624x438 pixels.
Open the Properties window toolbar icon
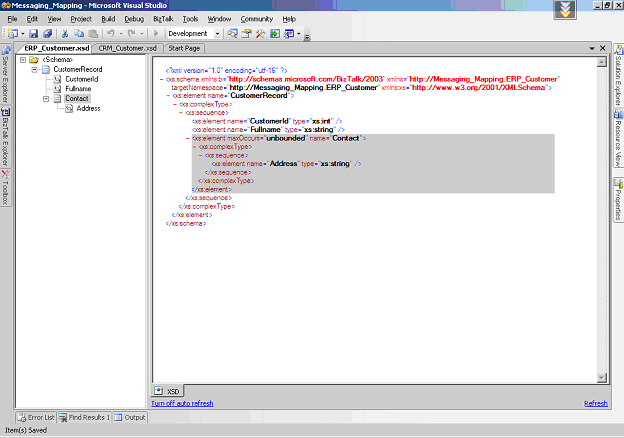coord(246,34)
